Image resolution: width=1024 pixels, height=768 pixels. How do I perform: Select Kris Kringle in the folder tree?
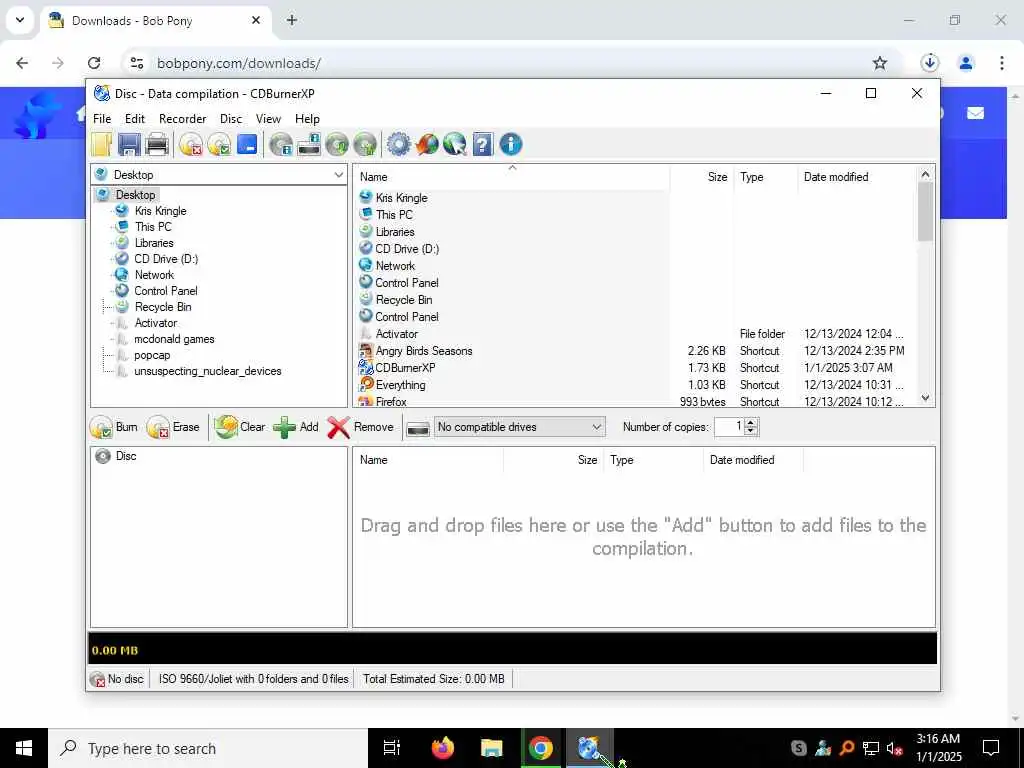[x=160, y=211]
